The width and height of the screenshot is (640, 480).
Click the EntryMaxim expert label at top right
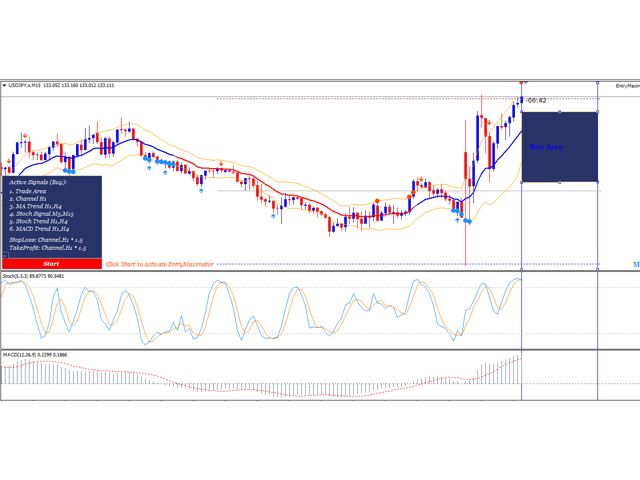(x=627, y=86)
